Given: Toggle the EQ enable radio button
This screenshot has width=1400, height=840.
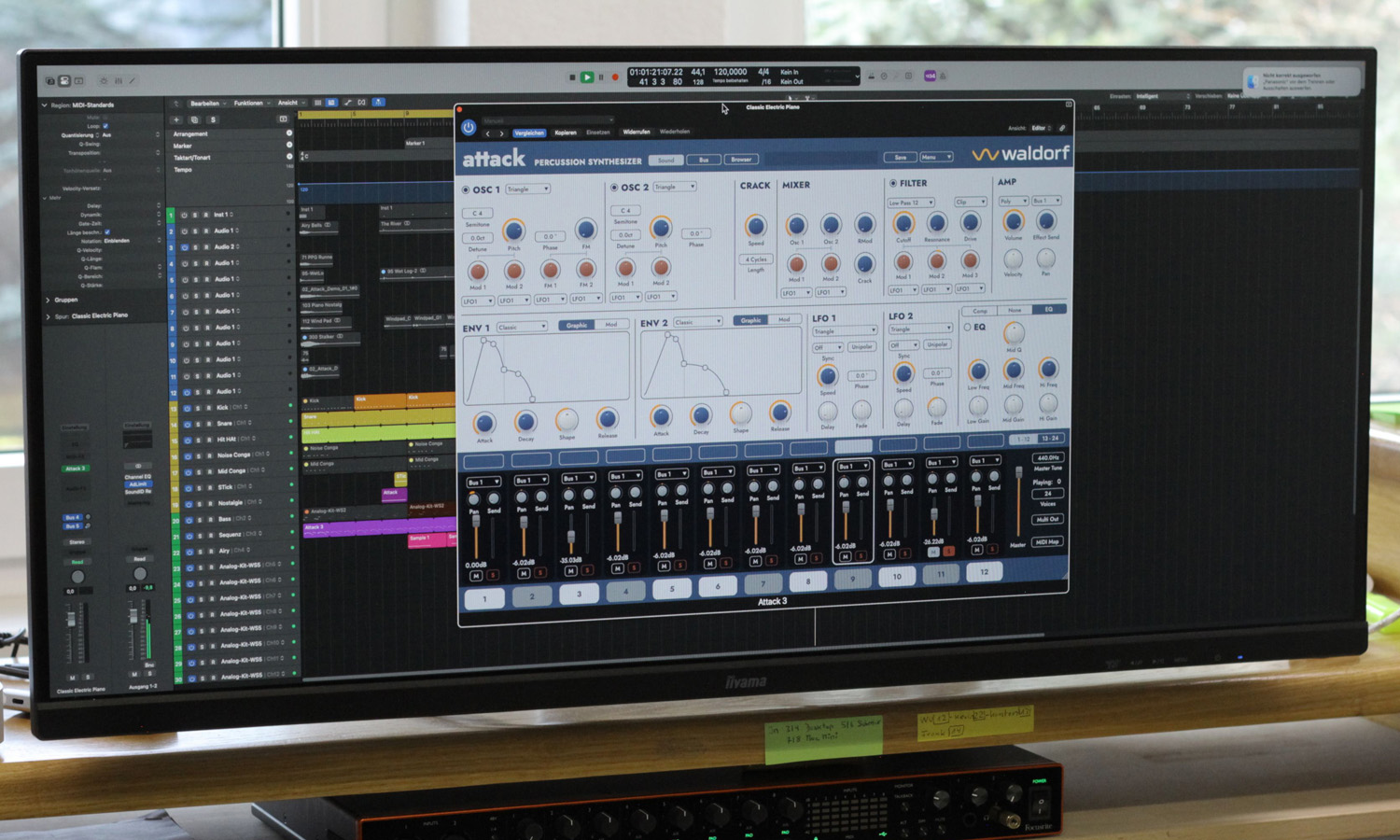Looking at the screenshot, I should tap(967, 328).
